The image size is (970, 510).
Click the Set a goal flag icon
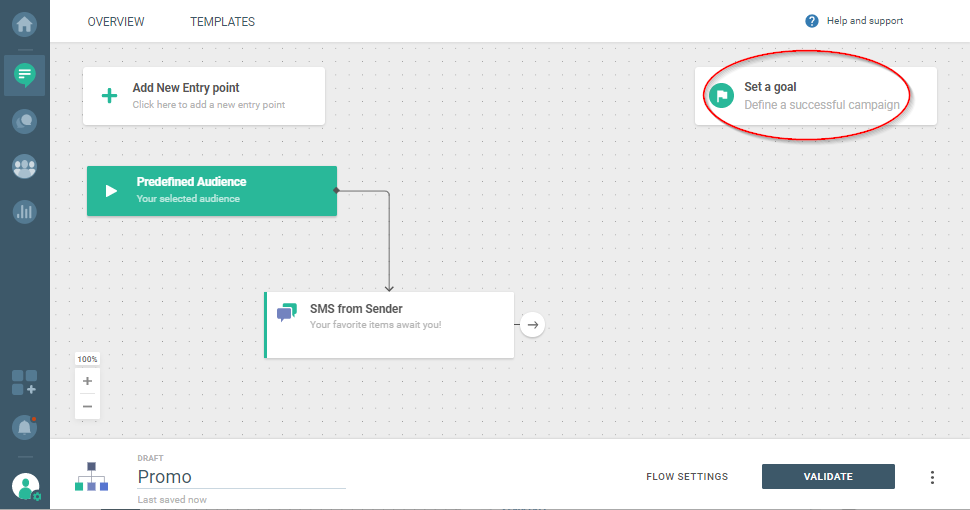pyautogui.click(x=721, y=96)
